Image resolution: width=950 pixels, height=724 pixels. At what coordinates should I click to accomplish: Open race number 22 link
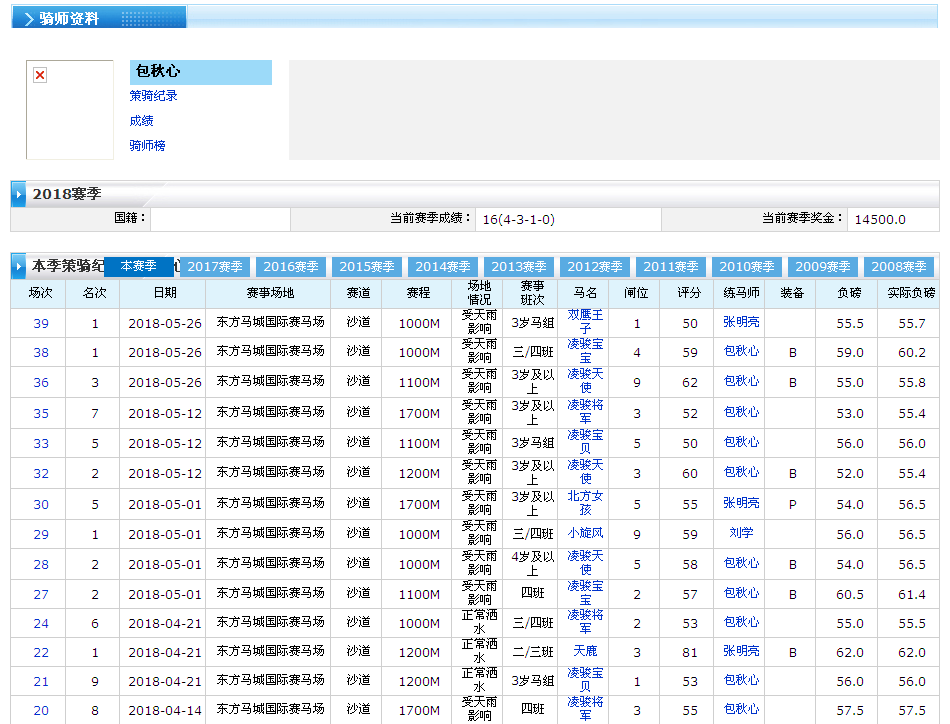41,652
